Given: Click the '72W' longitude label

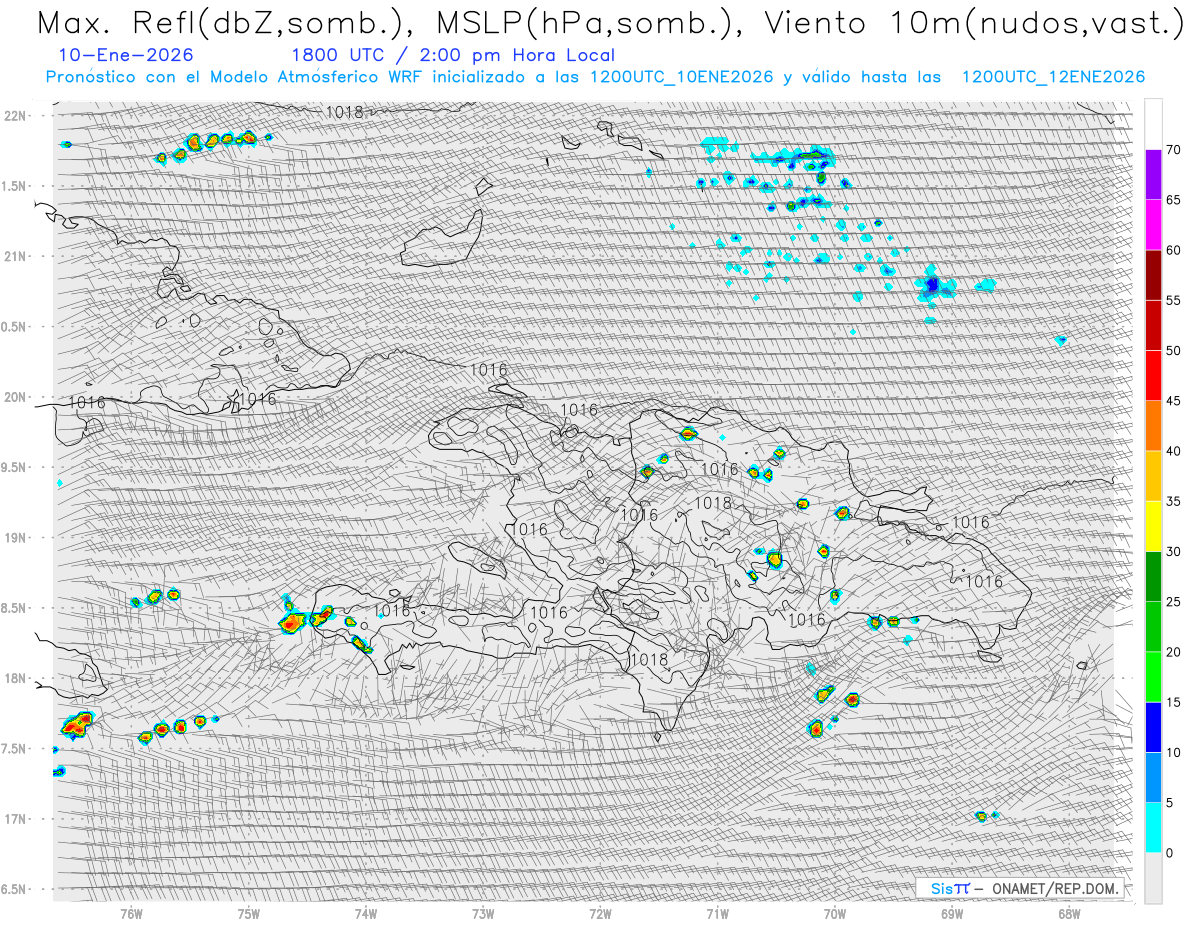Looking at the screenshot, I should tap(600, 913).
